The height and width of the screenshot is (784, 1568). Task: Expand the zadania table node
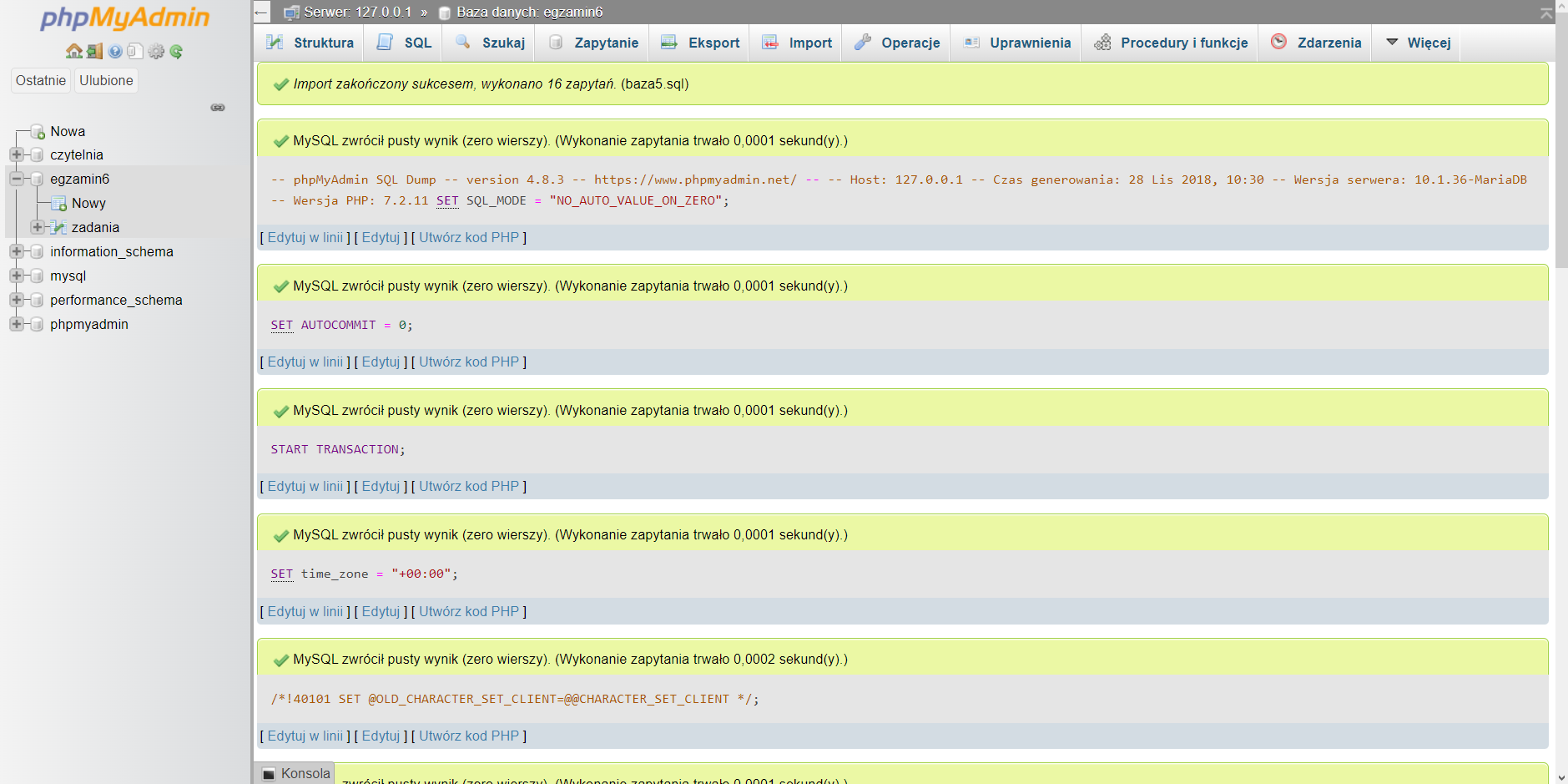[x=37, y=227]
